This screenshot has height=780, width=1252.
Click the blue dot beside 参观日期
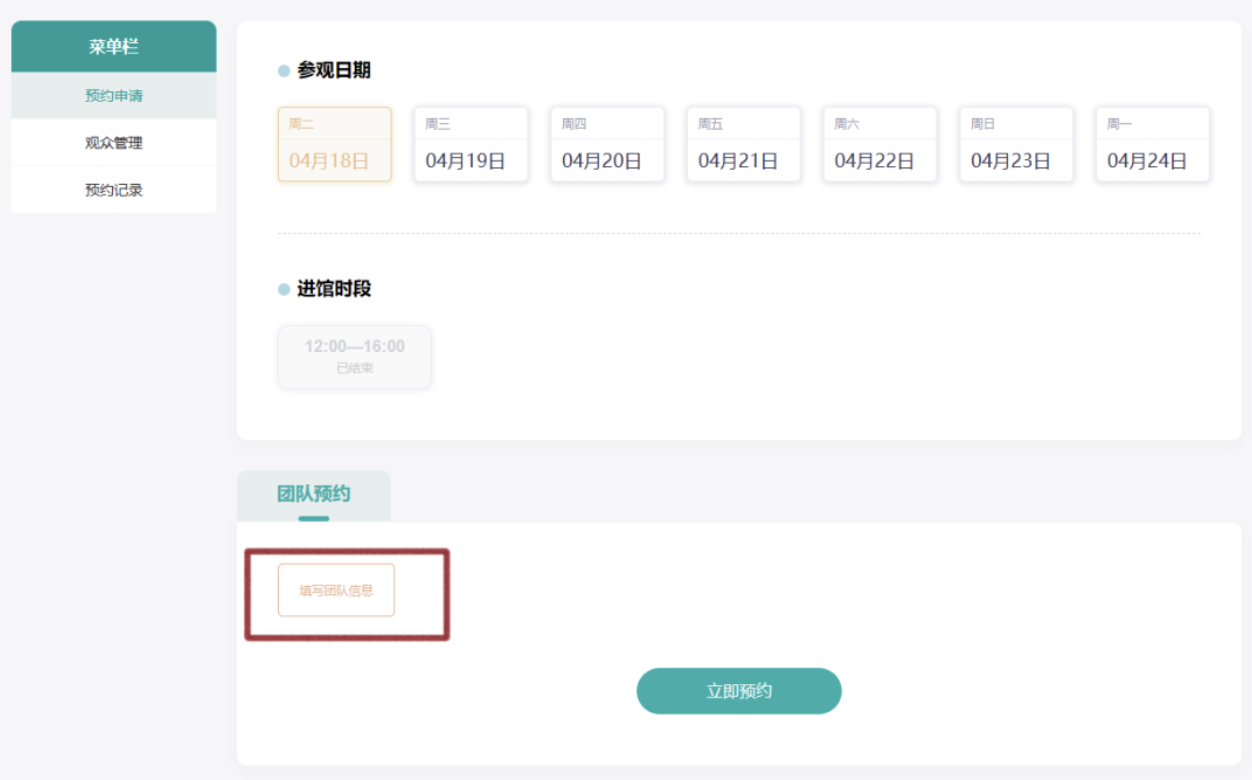pyautogui.click(x=284, y=71)
